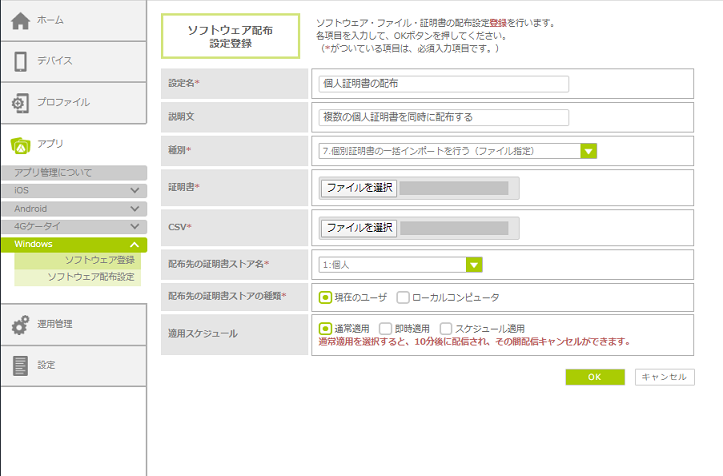Select the ローカルコンピュータ option
This screenshot has width=723, height=476.
(x=403, y=297)
